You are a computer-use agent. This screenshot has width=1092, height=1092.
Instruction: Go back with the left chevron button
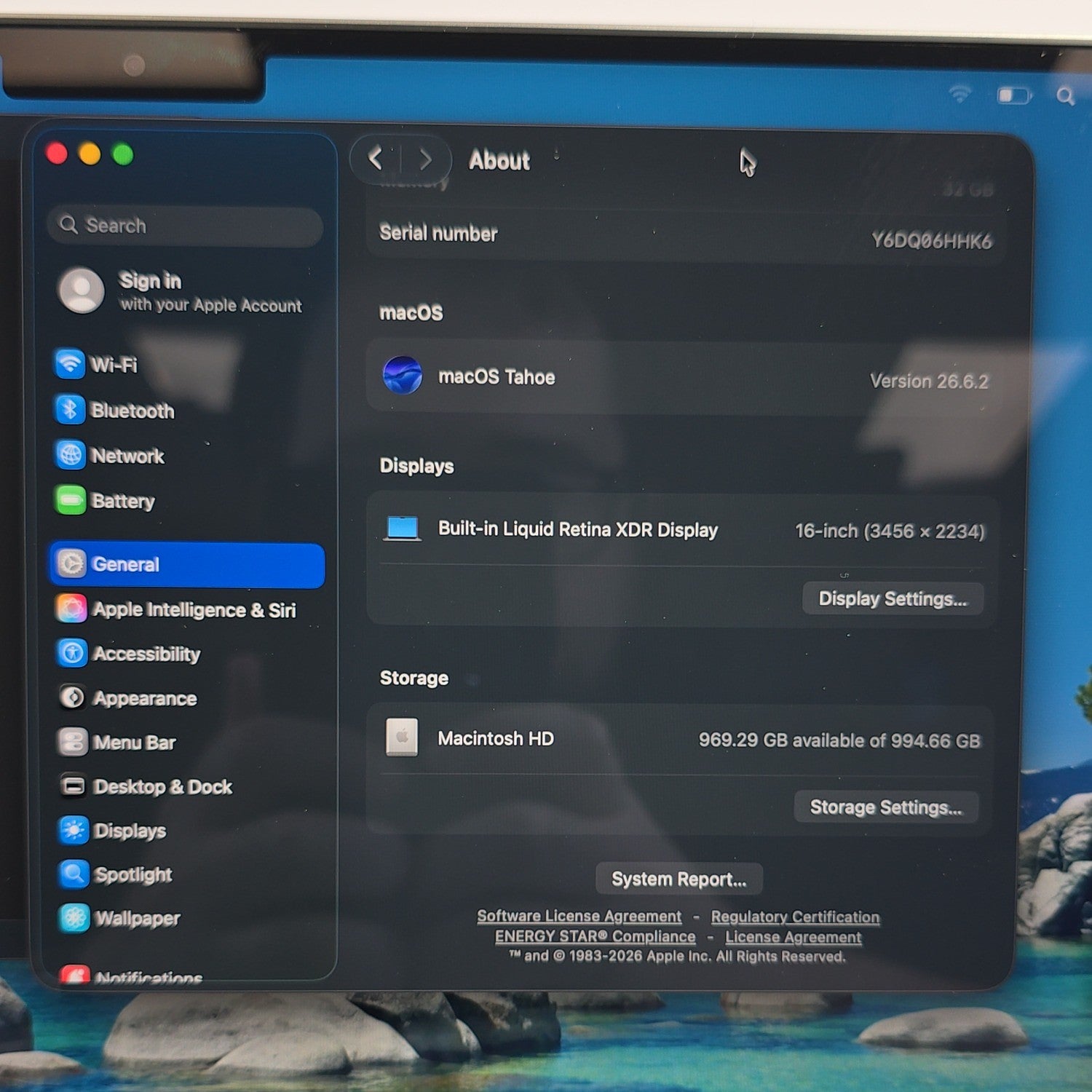point(376,158)
